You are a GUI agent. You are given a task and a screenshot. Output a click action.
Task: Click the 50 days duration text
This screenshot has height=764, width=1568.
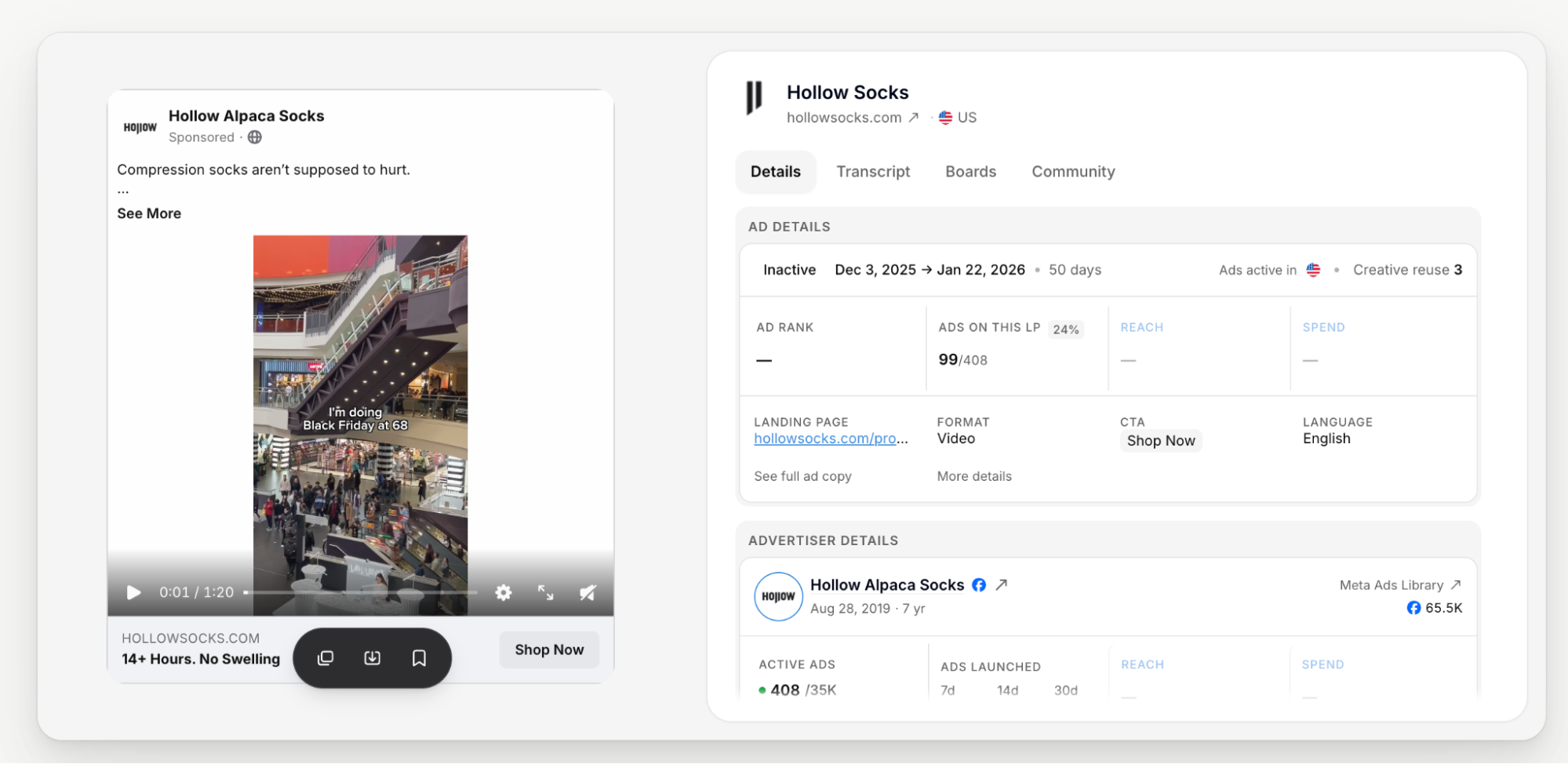(x=1075, y=270)
